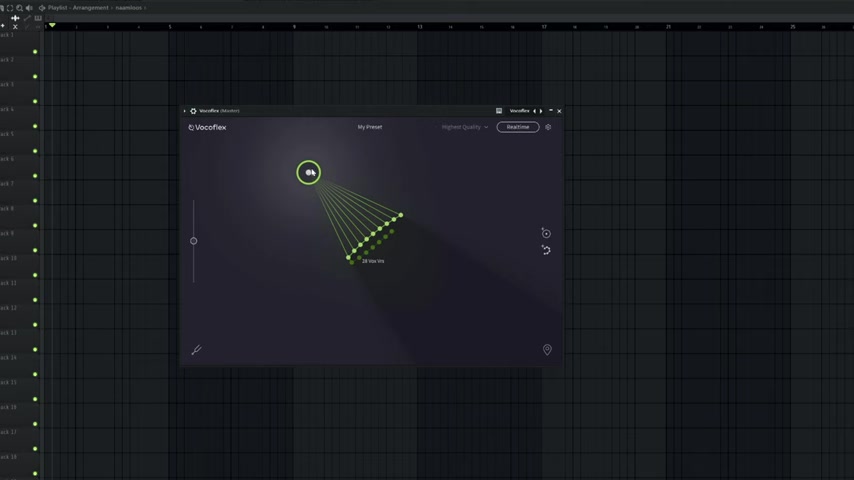Click naamloos in playlist breadcrumb
The image size is (854, 480).
click(129, 8)
